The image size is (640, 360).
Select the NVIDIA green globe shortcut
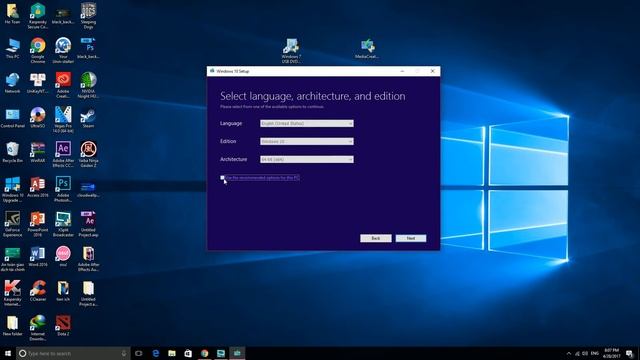(x=88, y=85)
